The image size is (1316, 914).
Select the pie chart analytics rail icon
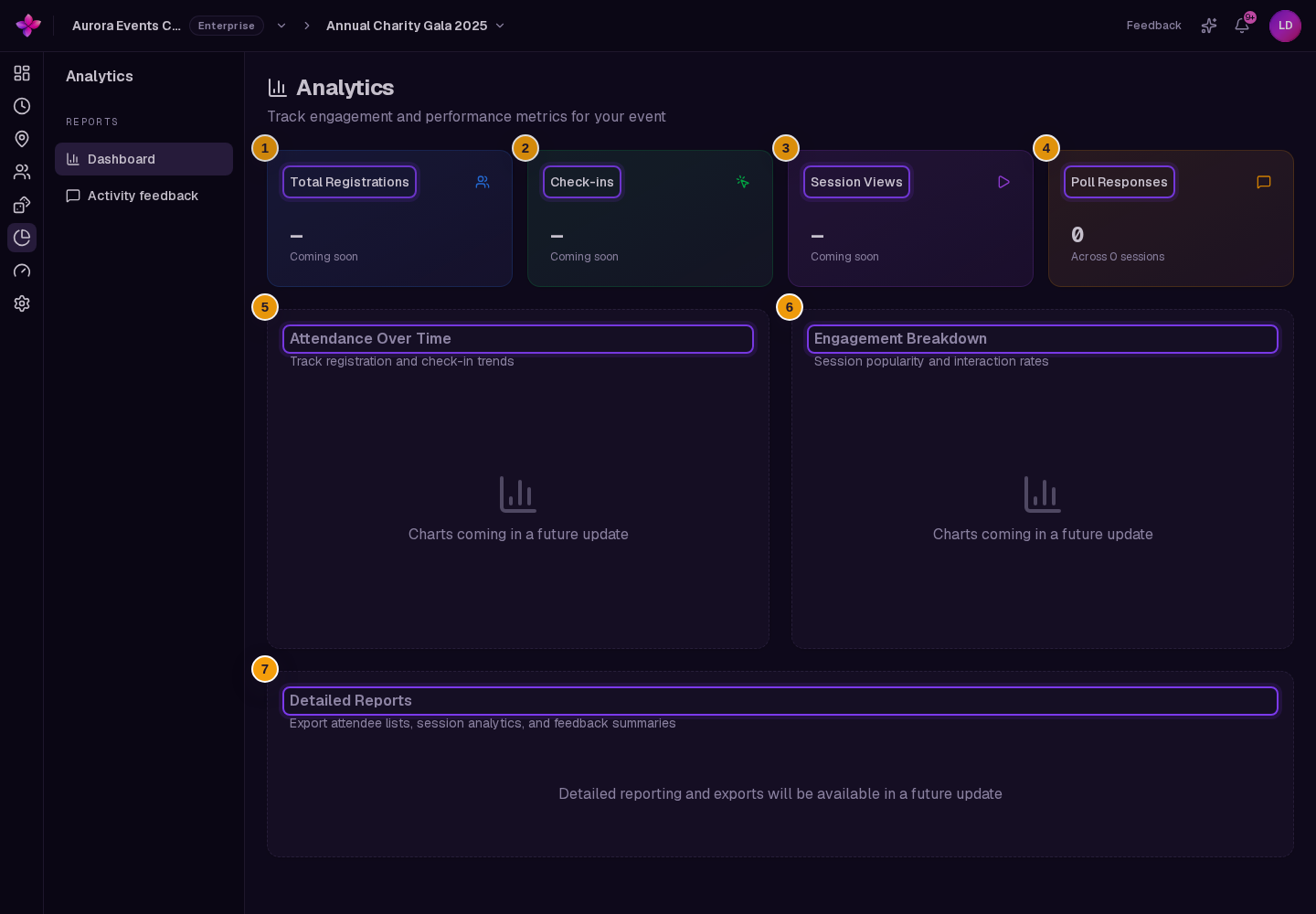pos(22,238)
